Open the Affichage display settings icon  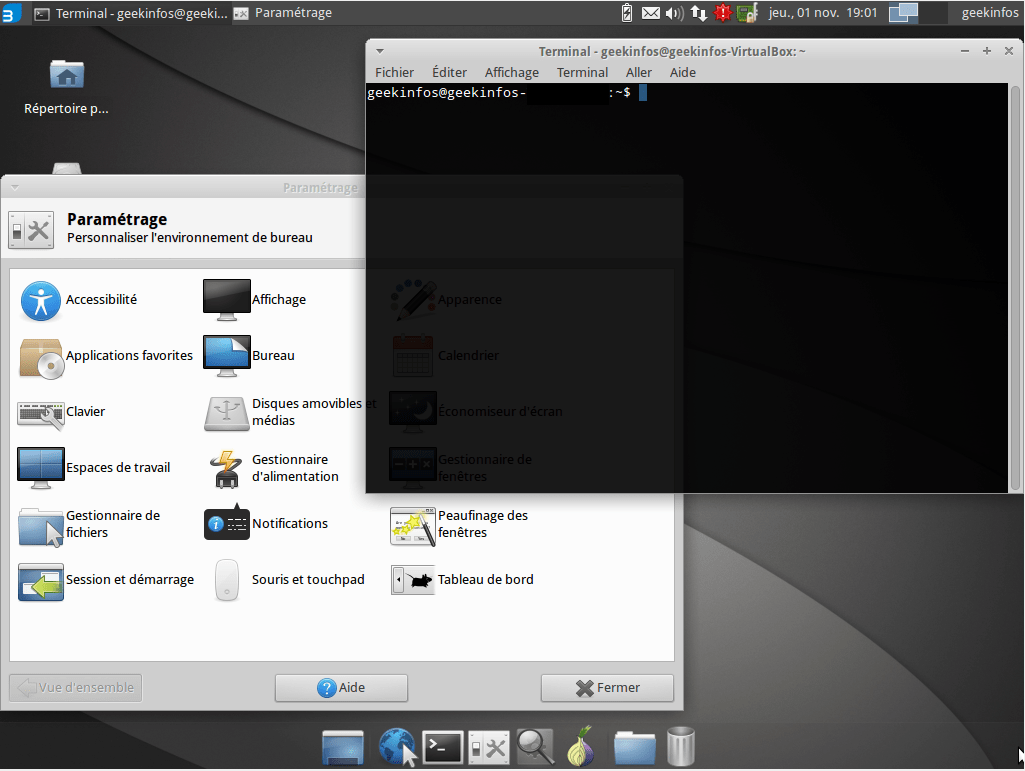point(227,300)
